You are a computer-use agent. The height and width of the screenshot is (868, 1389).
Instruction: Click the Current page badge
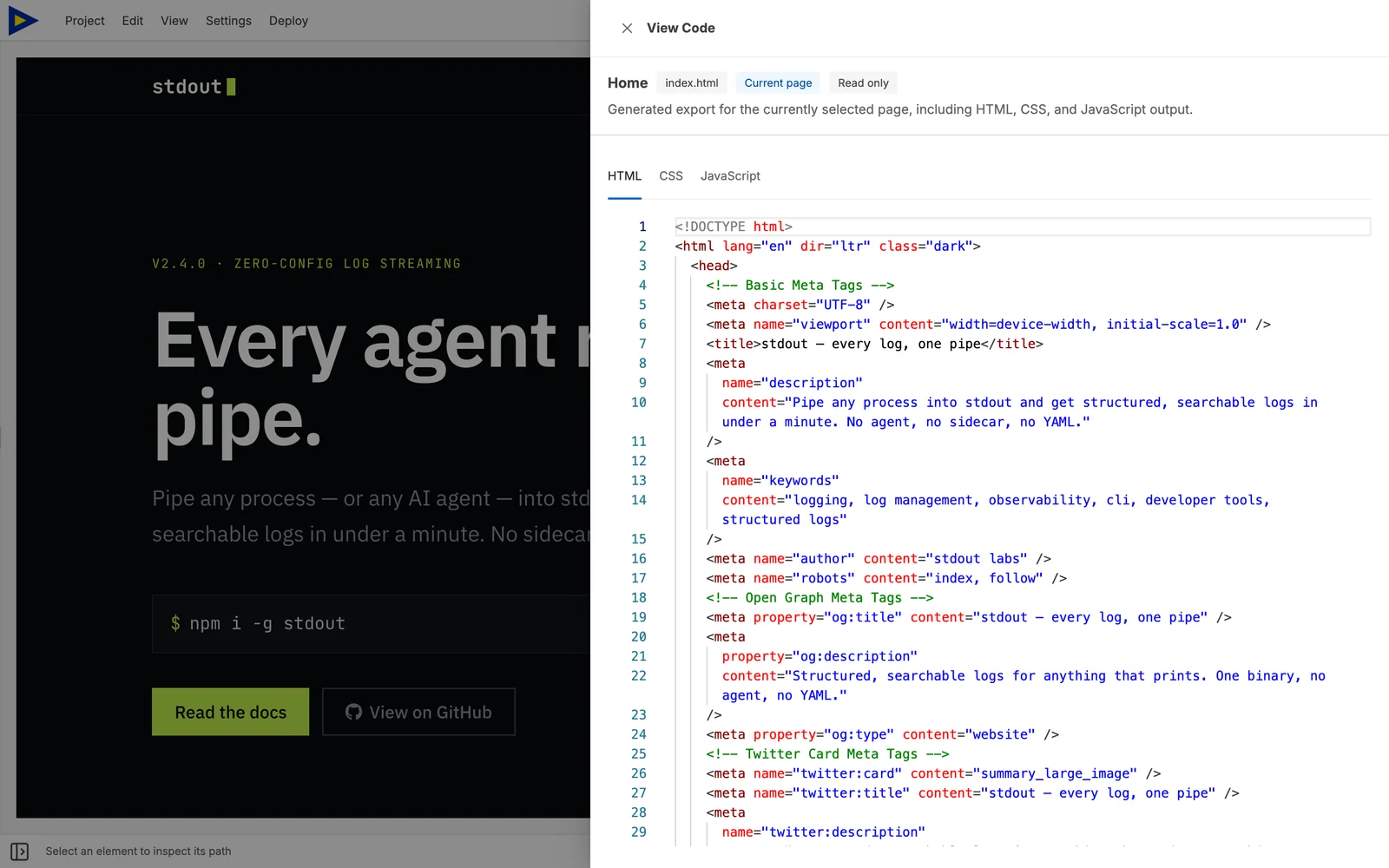pyautogui.click(x=778, y=83)
